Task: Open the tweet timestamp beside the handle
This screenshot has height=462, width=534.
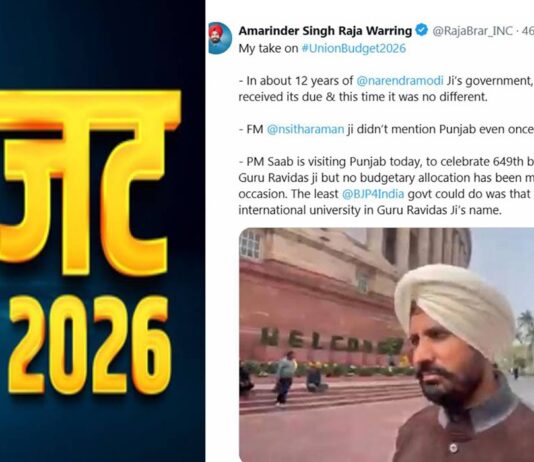Action: pos(527,31)
